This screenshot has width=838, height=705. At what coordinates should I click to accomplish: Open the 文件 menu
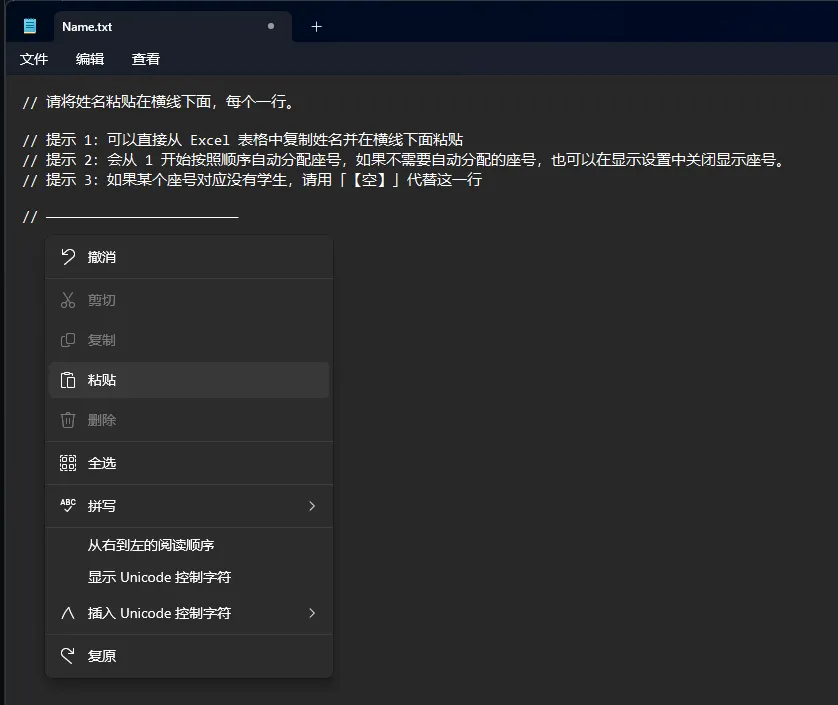(34, 59)
